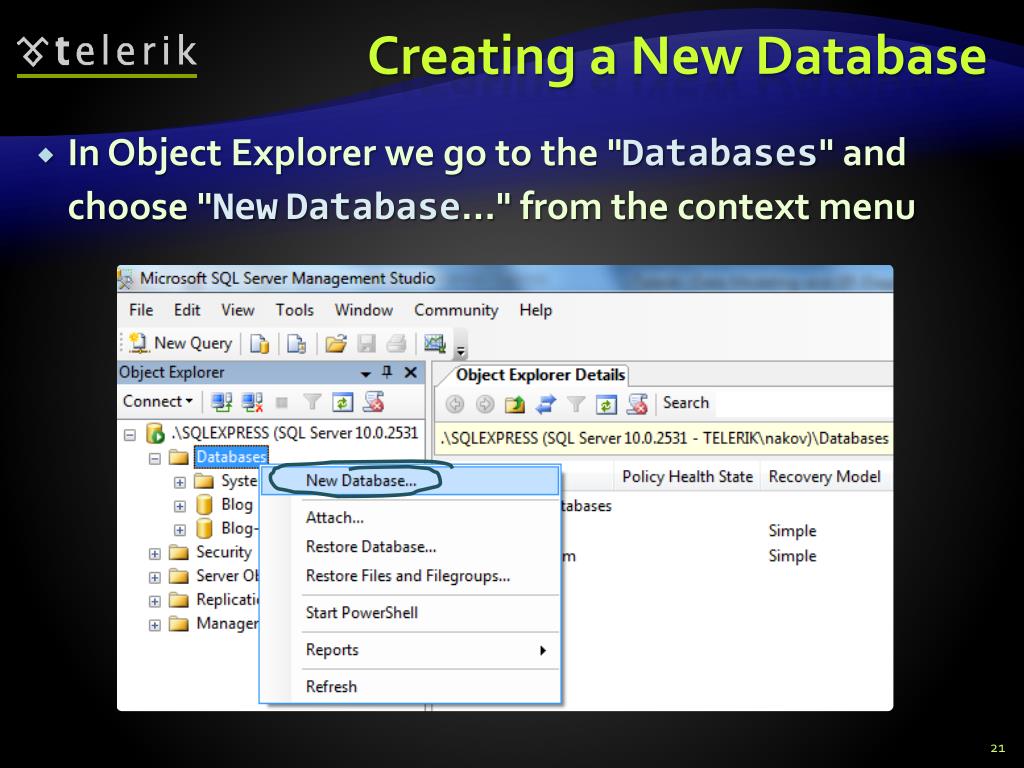Viewport: 1024px width, 768px height.
Task: Open the Connect dropdown in Object Explorer
Action: [157, 401]
